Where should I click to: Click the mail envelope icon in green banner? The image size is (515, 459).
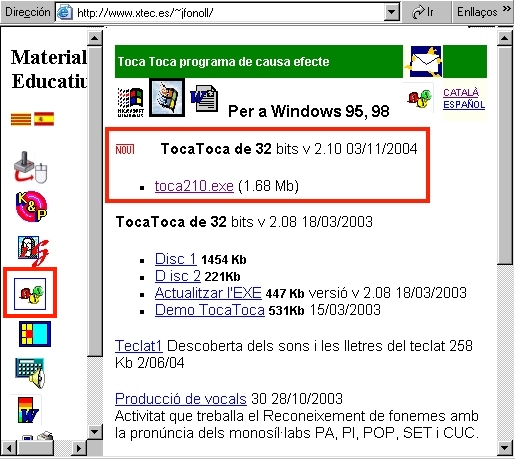tap(424, 62)
